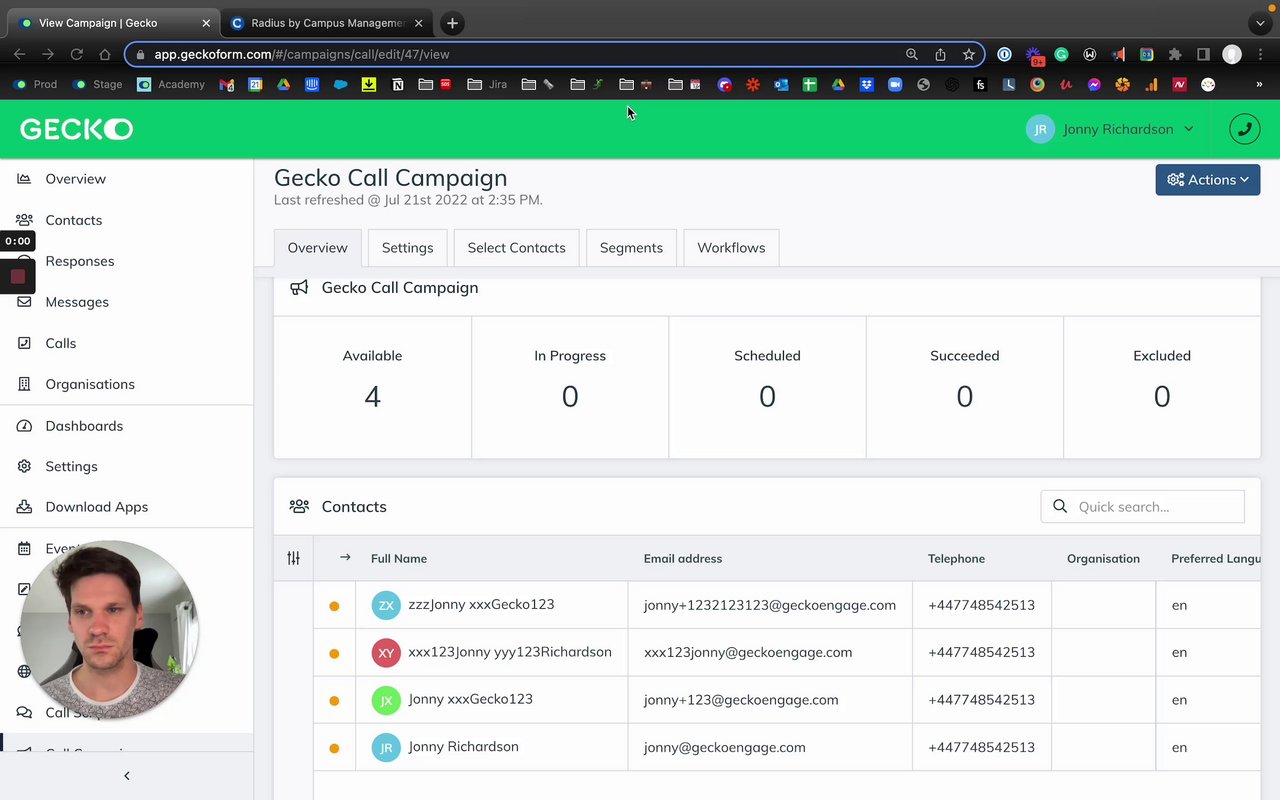Open the Overview sidebar item
The width and height of the screenshot is (1280, 800).
point(75,179)
